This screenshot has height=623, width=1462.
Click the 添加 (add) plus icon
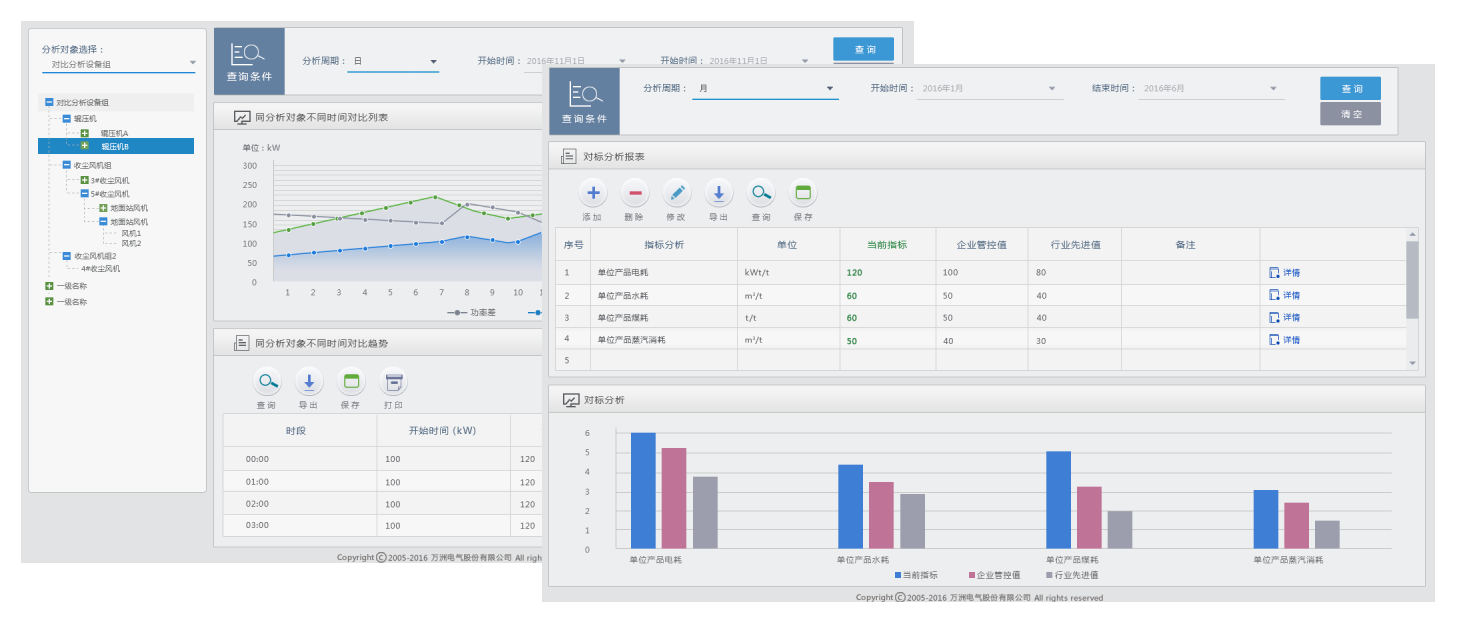[x=593, y=193]
